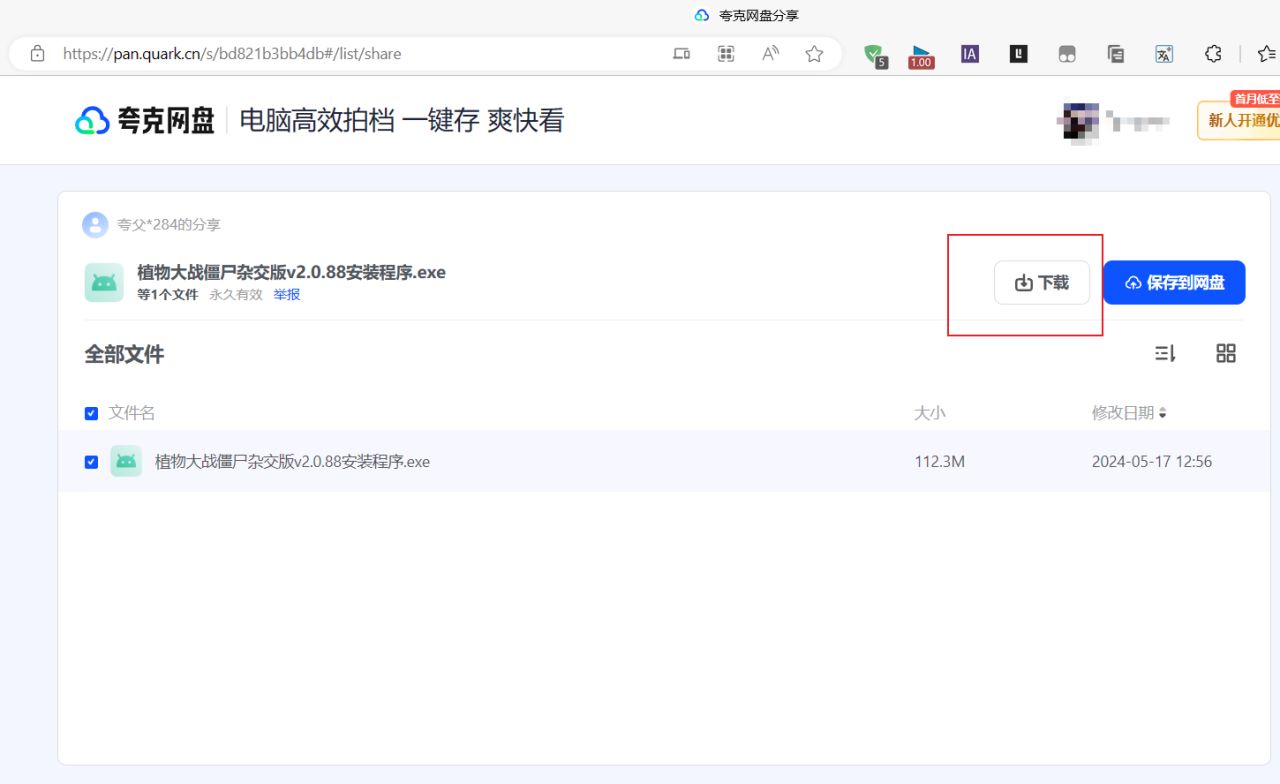The height and width of the screenshot is (784, 1280).
Task: Click the send-to-devices icon in the address bar
Action: 681,54
